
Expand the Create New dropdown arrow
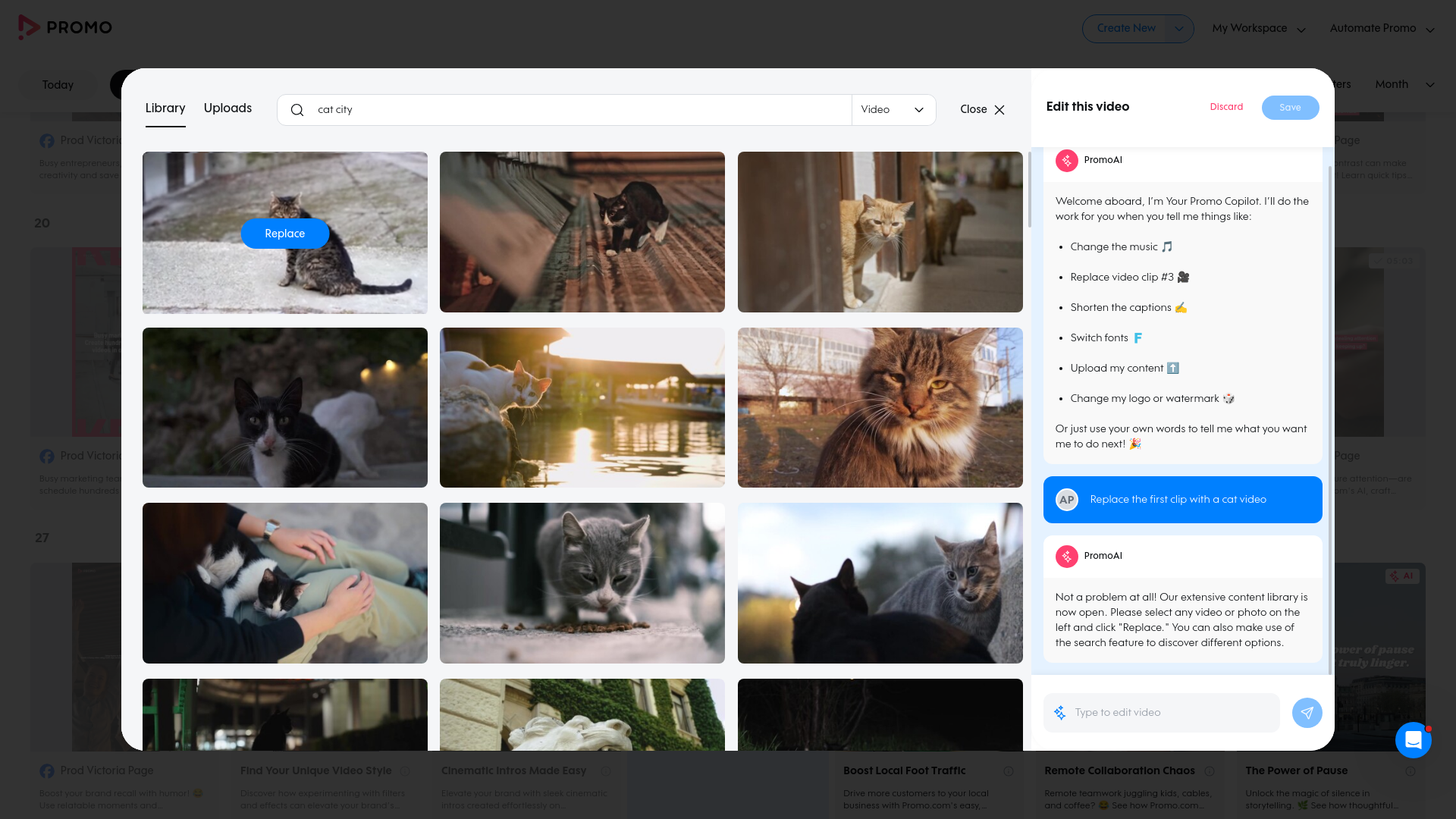point(1178,29)
